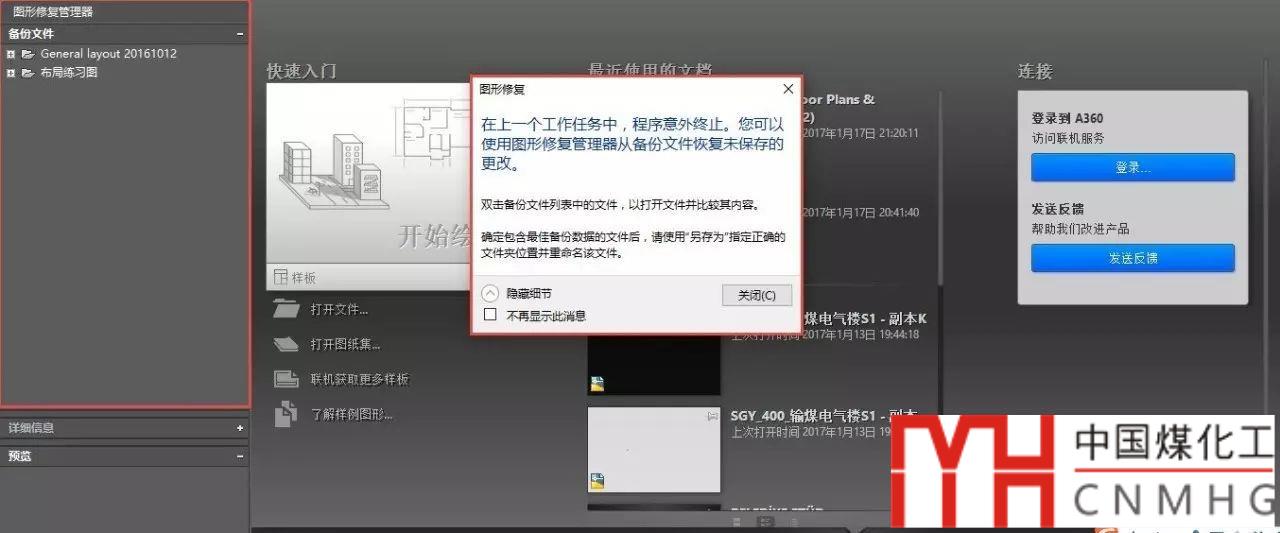The image size is (1280, 533).
Task: Collapse the 备份文件 section
Action: click(240, 34)
